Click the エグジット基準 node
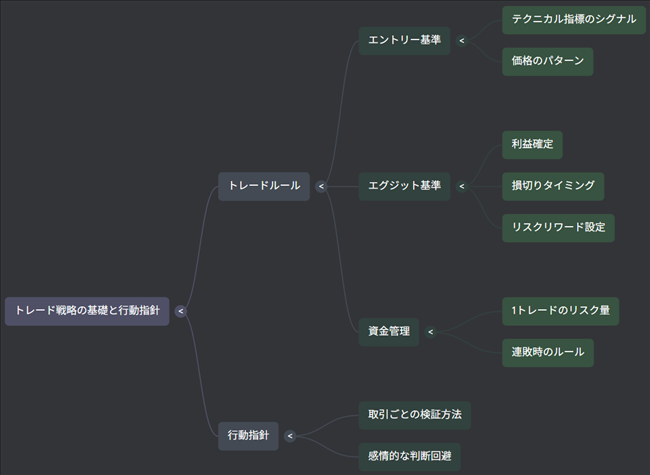Screen dimensions: 650x475 coord(404,186)
